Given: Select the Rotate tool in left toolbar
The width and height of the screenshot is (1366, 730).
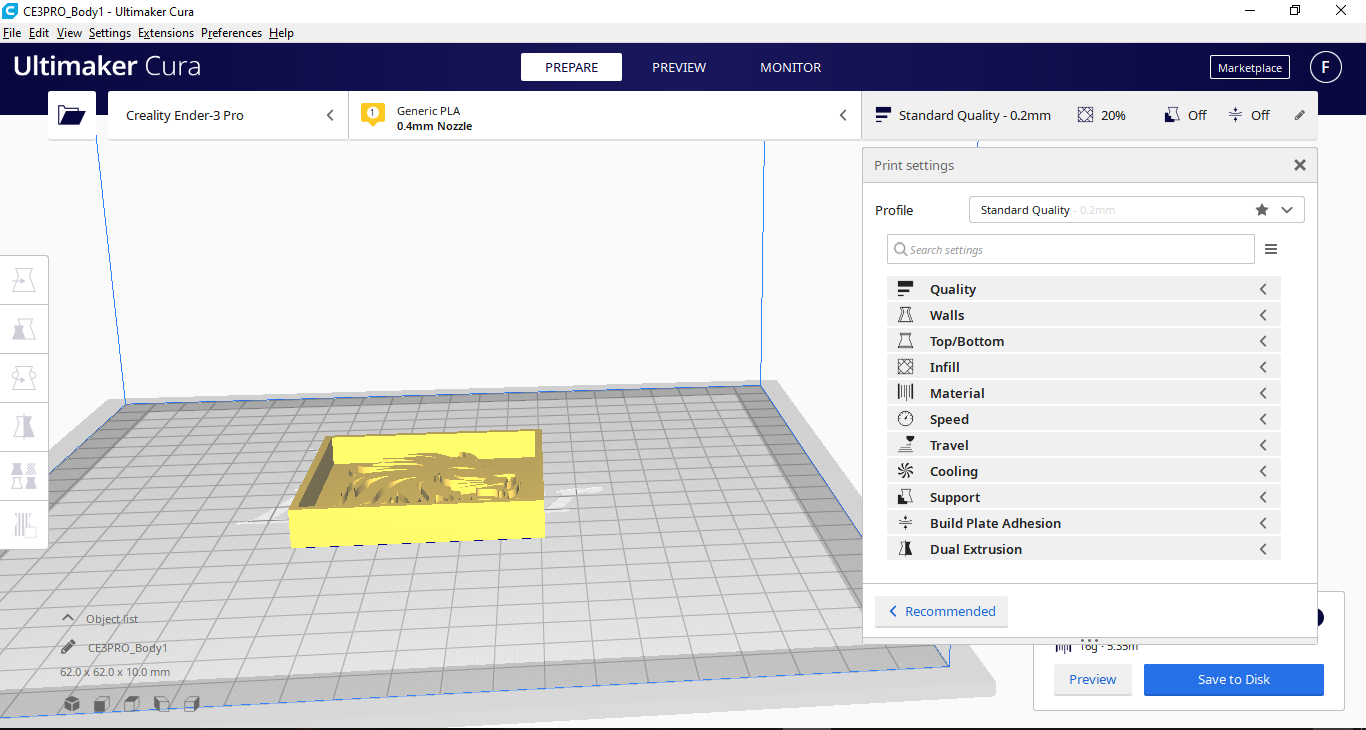Looking at the screenshot, I should [23, 378].
